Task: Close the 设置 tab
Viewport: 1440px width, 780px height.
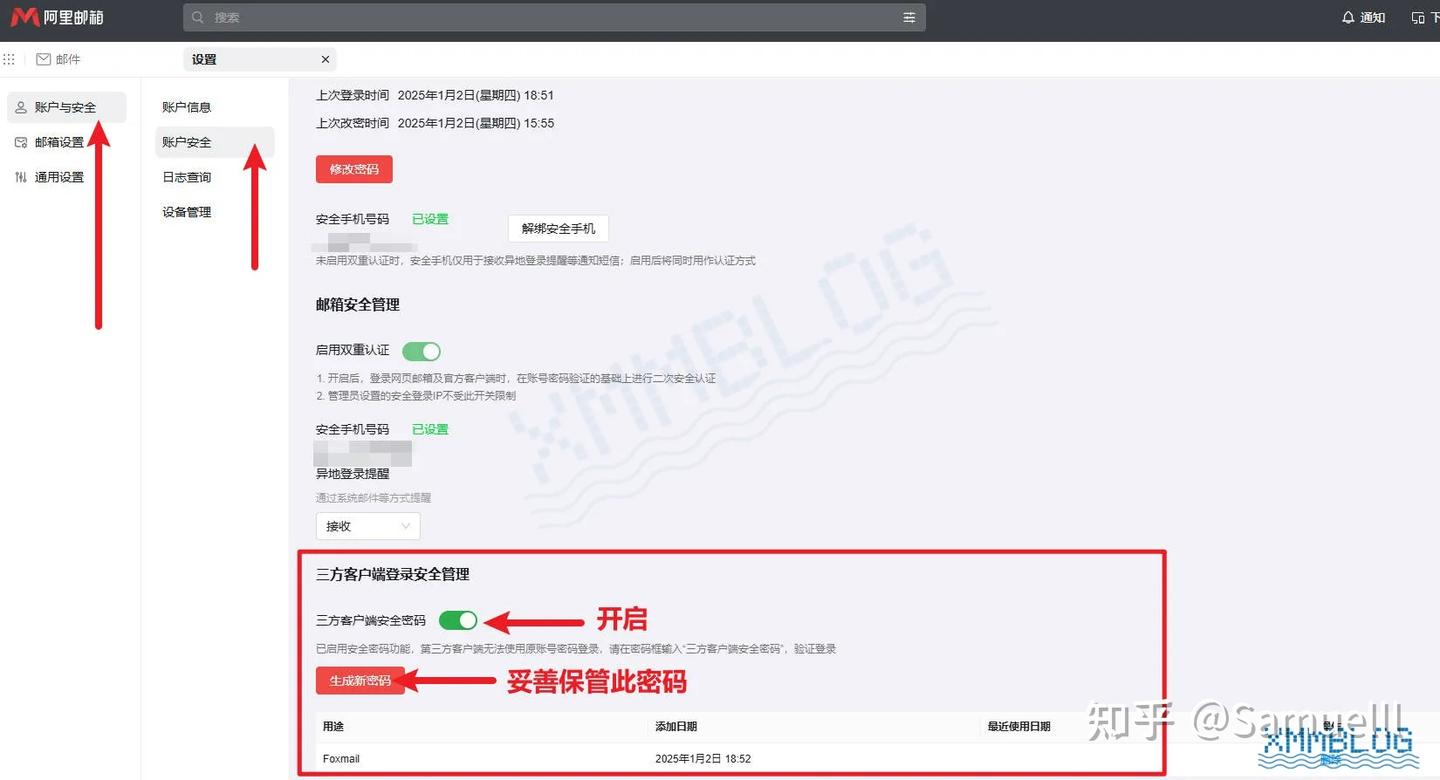Action: click(x=325, y=59)
